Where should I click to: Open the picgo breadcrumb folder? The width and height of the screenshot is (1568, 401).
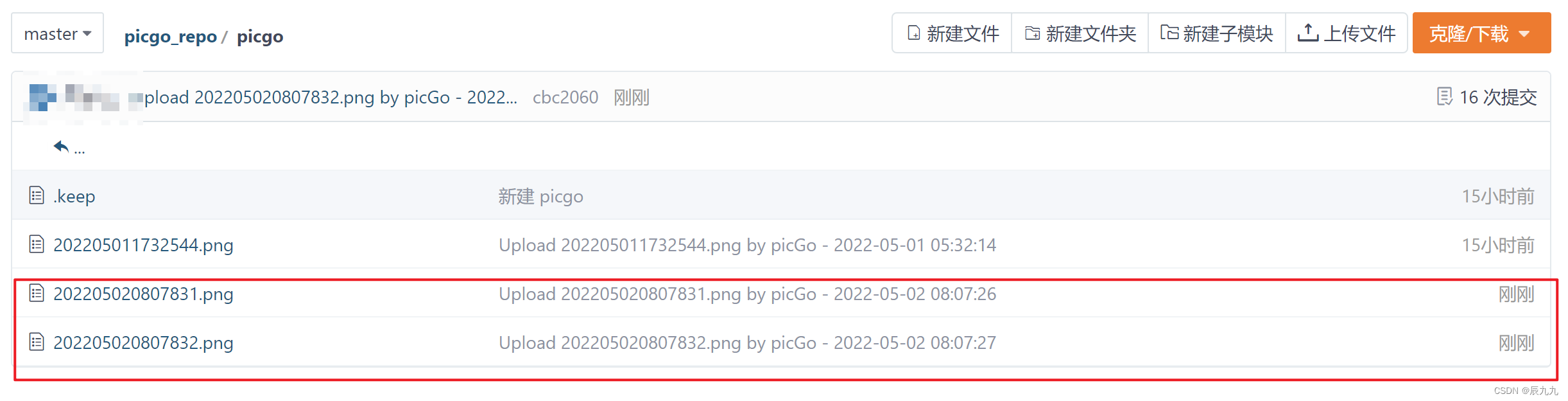[x=260, y=37]
